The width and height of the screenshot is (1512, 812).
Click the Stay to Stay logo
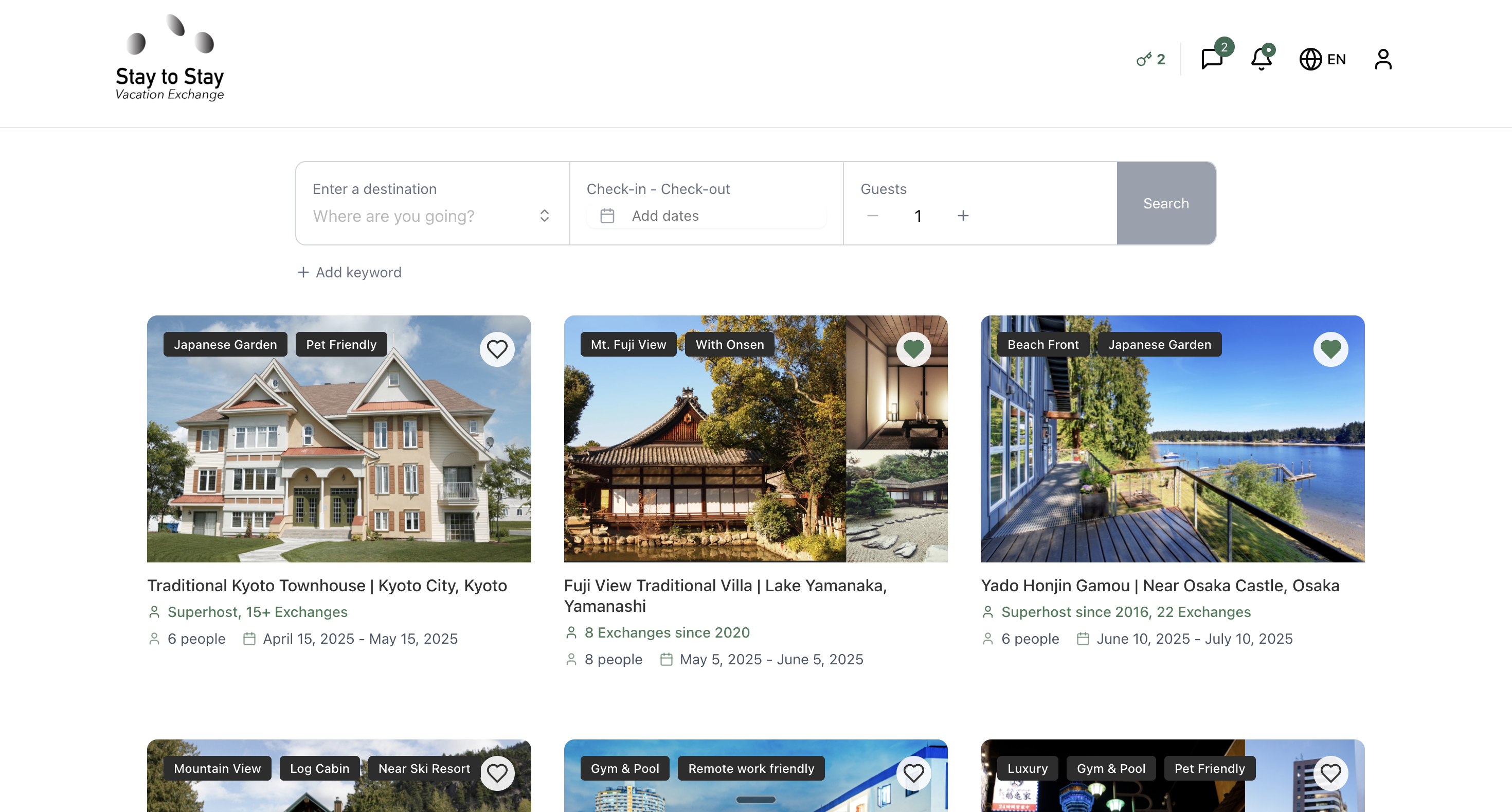pyautogui.click(x=170, y=59)
